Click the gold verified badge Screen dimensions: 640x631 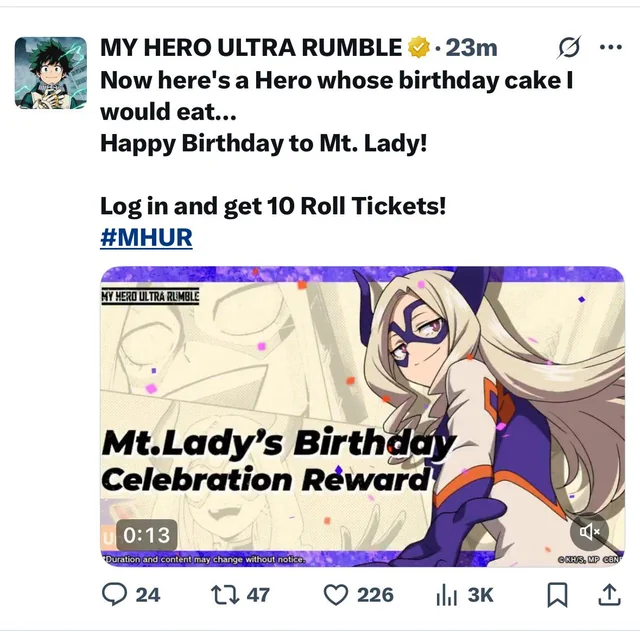coord(419,47)
